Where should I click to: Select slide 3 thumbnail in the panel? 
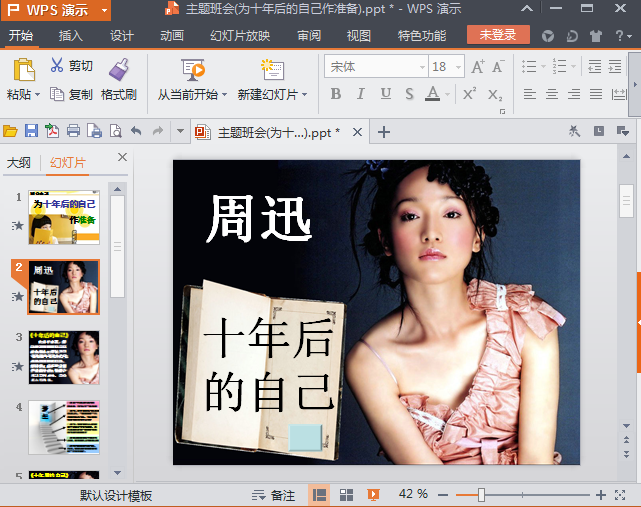tap(63, 357)
